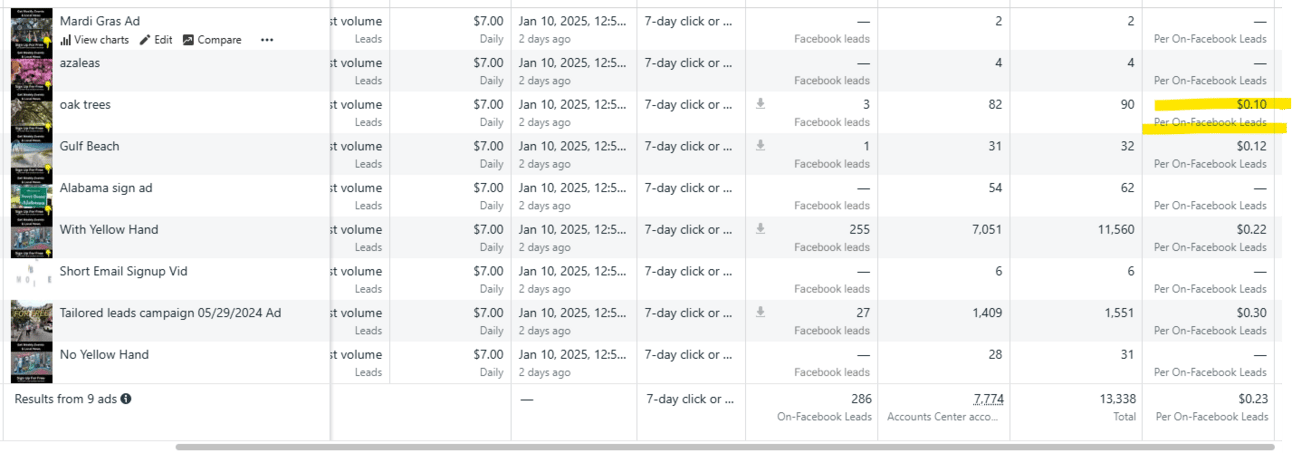Click the highlighted $0.10 cost per lead

[x=1251, y=104]
